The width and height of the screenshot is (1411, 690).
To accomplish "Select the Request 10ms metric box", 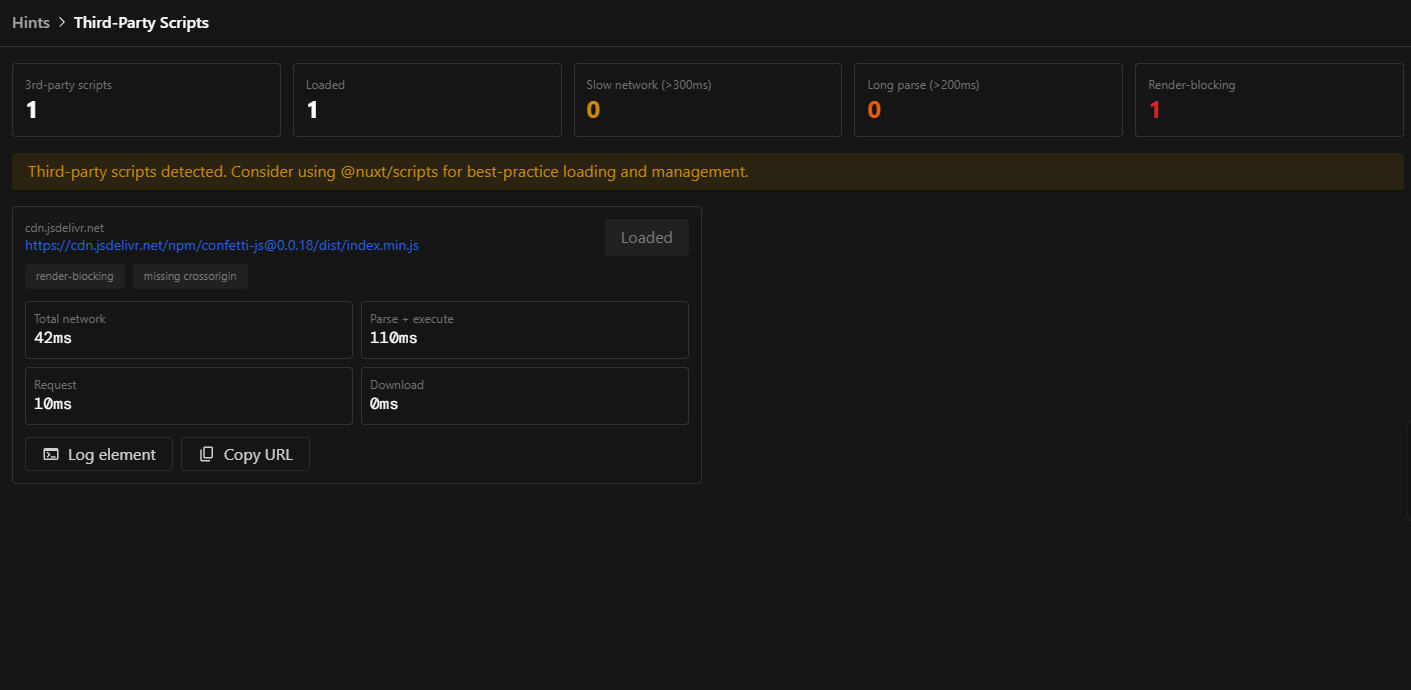I will 189,396.
